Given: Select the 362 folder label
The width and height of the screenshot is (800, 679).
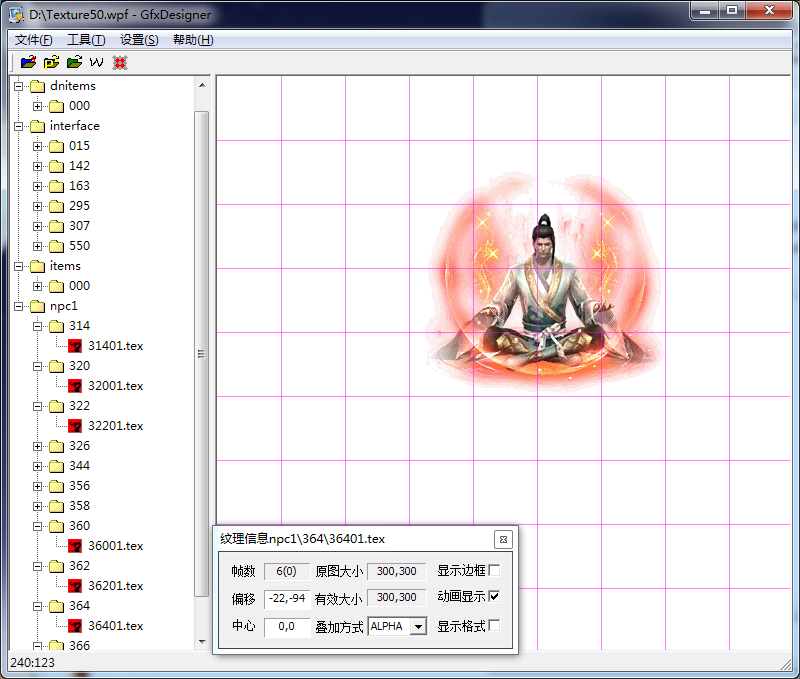Looking at the screenshot, I should pos(79,566).
